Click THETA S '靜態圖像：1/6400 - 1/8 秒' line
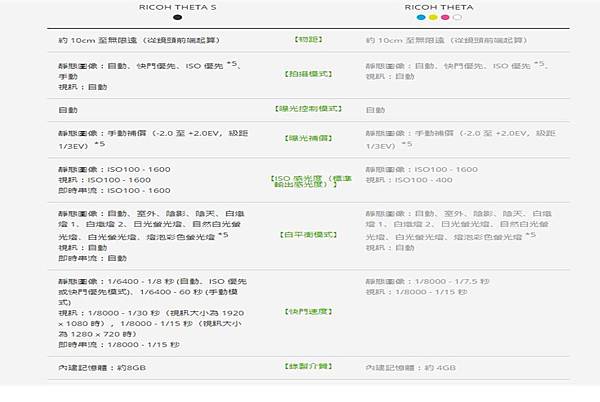This screenshot has width=600, height=402. coord(152,282)
